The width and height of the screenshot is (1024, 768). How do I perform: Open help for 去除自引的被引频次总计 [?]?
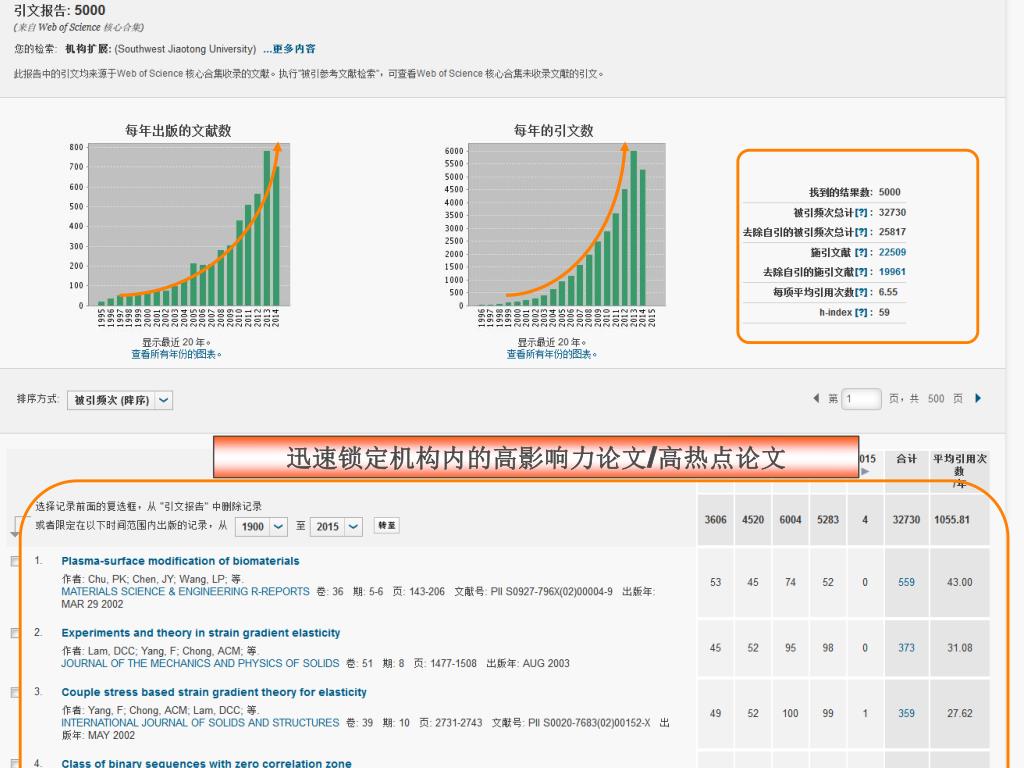[x=862, y=232]
